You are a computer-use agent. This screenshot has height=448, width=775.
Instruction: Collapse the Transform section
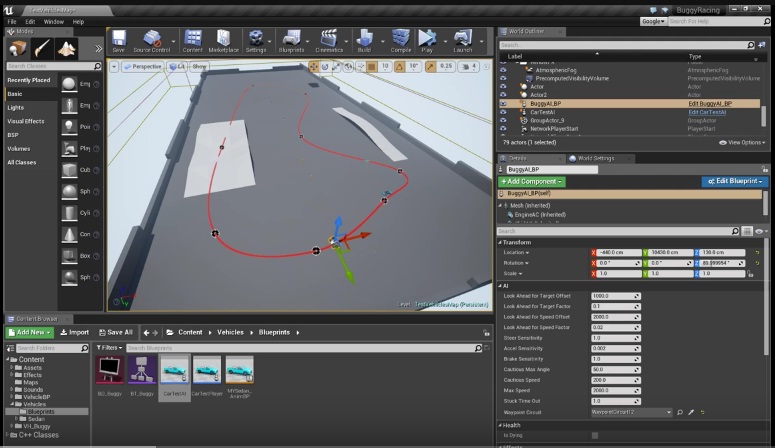[x=500, y=242]
